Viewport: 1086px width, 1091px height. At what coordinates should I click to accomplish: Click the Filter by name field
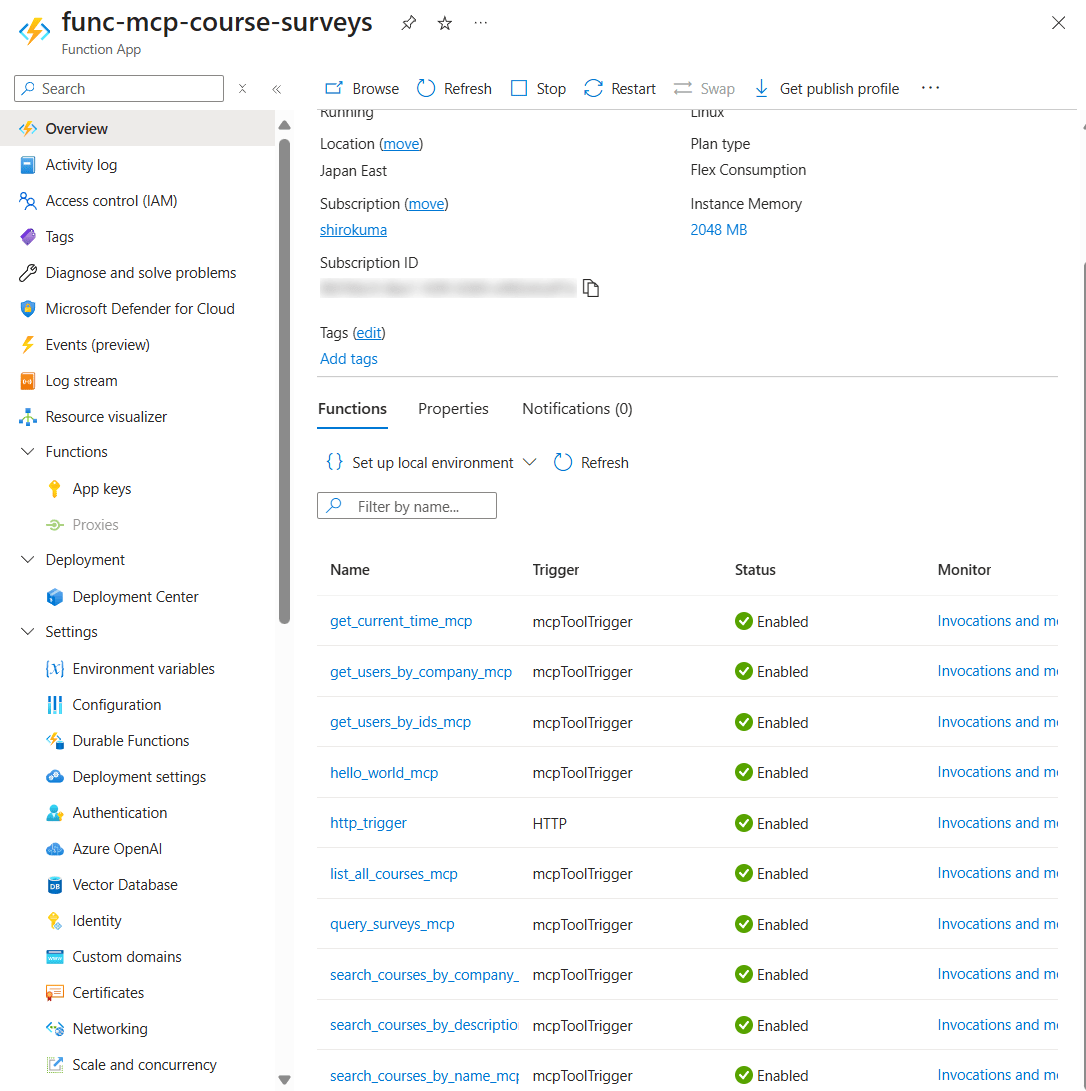[x=407, y=506]
